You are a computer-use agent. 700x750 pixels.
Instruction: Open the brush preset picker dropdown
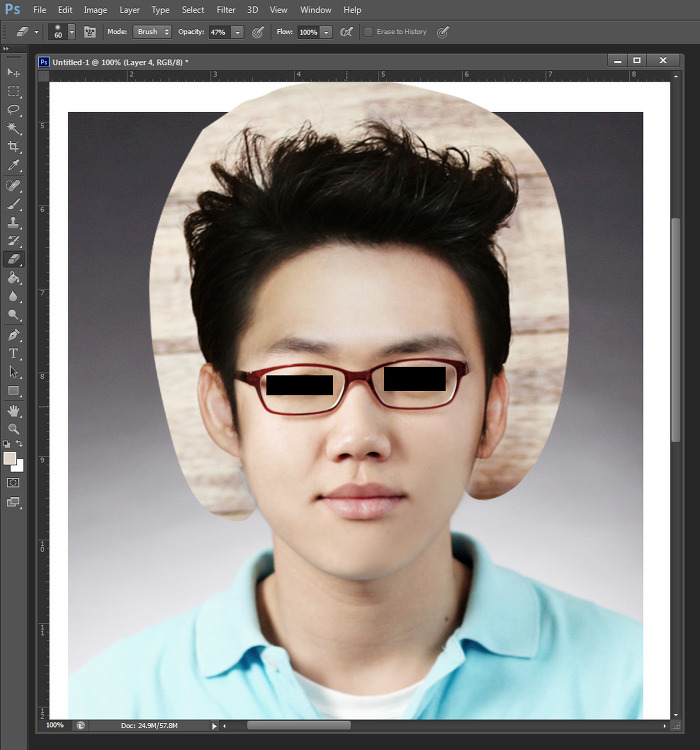point(72,32)
